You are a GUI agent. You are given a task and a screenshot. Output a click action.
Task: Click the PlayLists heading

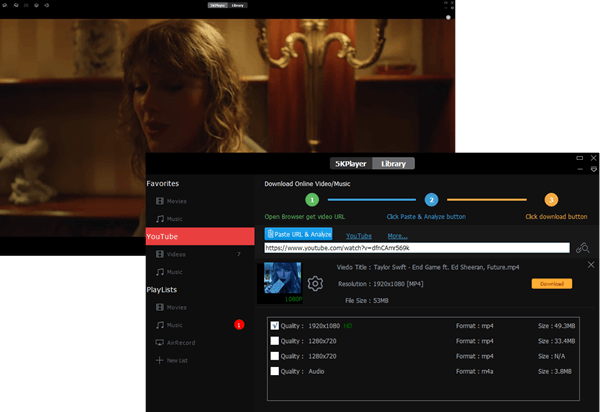(x=162, y=290)
